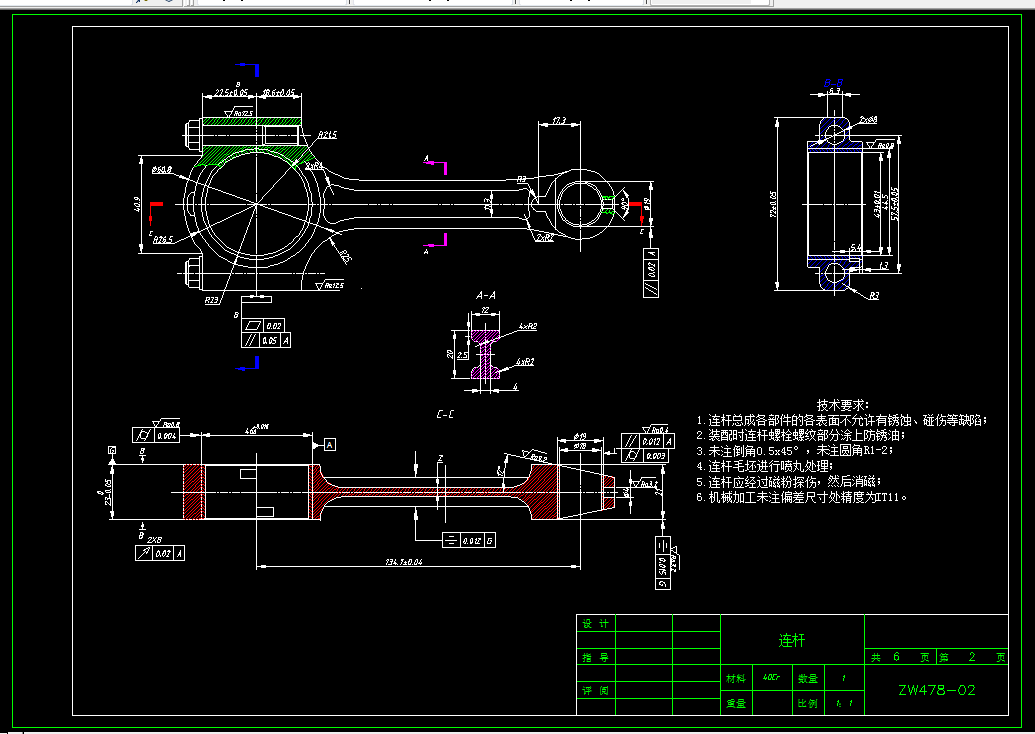This screenshot has height=734, width=1035.
Task: Select the parallelism frame 0.05 A
Action: point(266,341)
